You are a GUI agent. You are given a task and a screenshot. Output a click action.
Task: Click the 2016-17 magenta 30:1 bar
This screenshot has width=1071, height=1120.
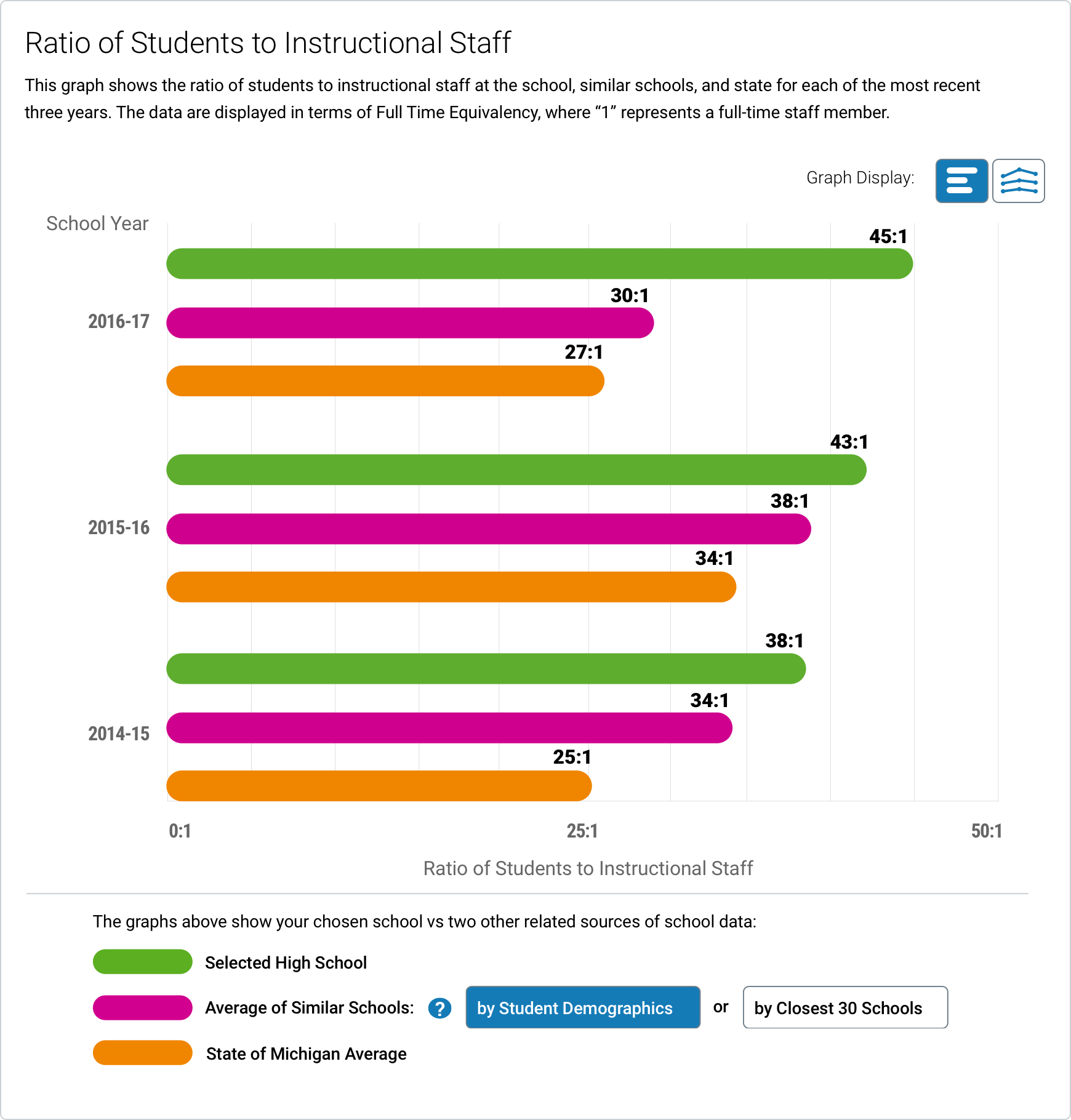410,323
